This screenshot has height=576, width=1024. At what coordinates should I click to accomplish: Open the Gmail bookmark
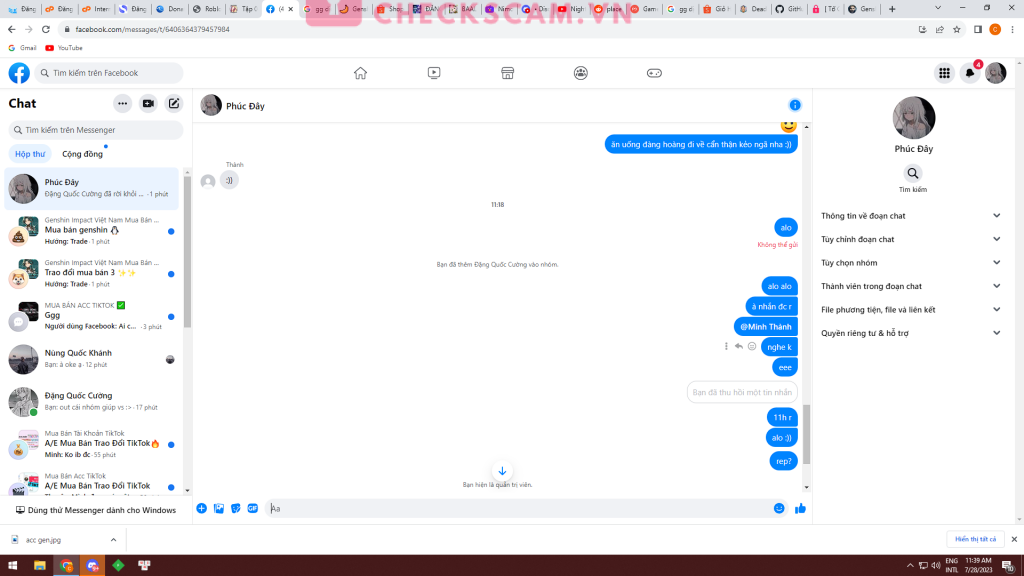(x=22, y=48)
